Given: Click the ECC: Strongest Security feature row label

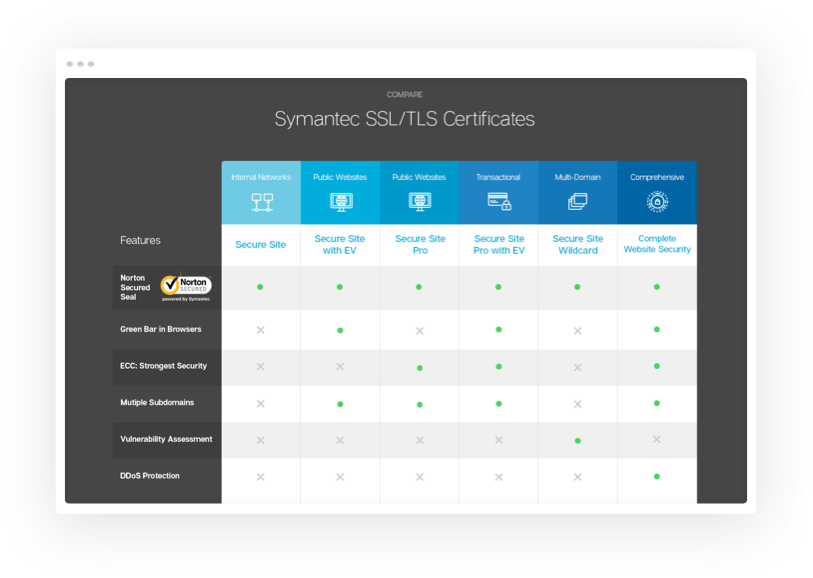Looking at the screenshot, I should click(163, 366).
